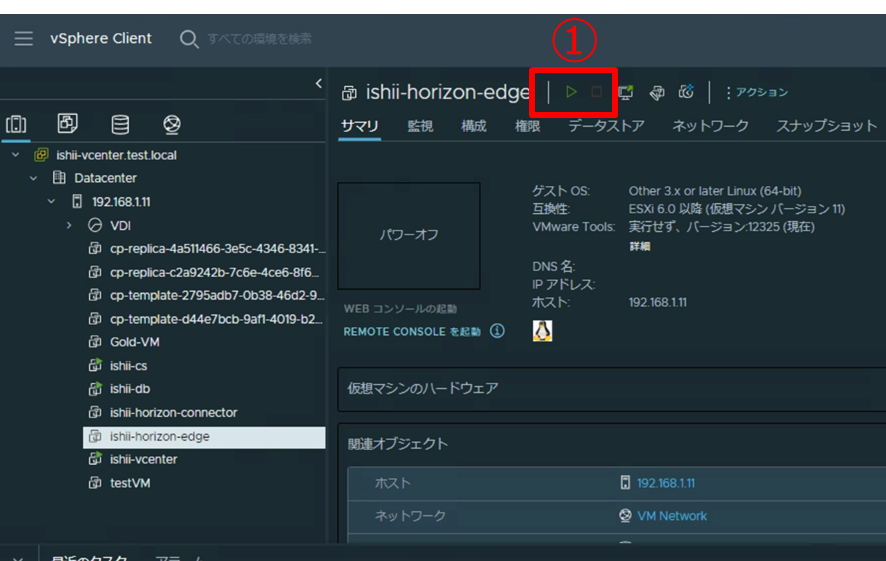
Task: Select the ishii-vcenter virtual machine
Action: [144, 460]
